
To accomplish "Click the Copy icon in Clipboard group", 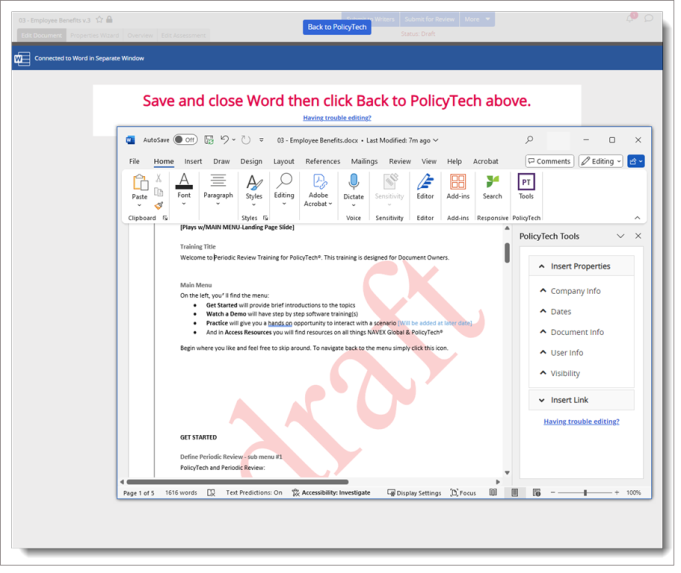I will [159, 192].
